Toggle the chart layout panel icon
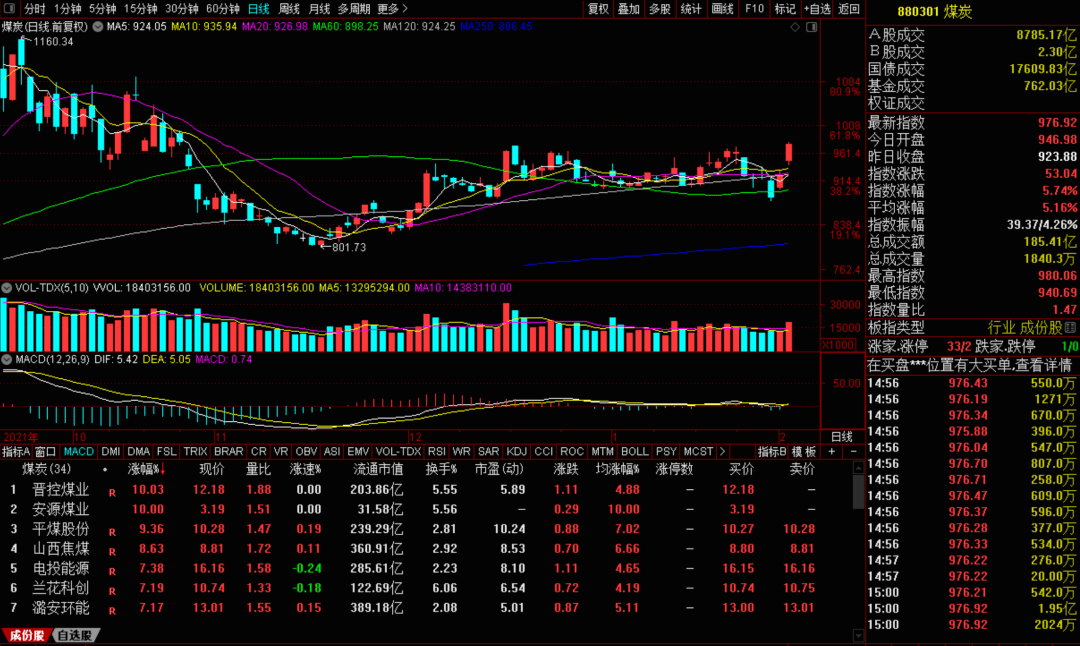Image resolution: width=1080 pixels, height=646 pixels. point(811,27)
